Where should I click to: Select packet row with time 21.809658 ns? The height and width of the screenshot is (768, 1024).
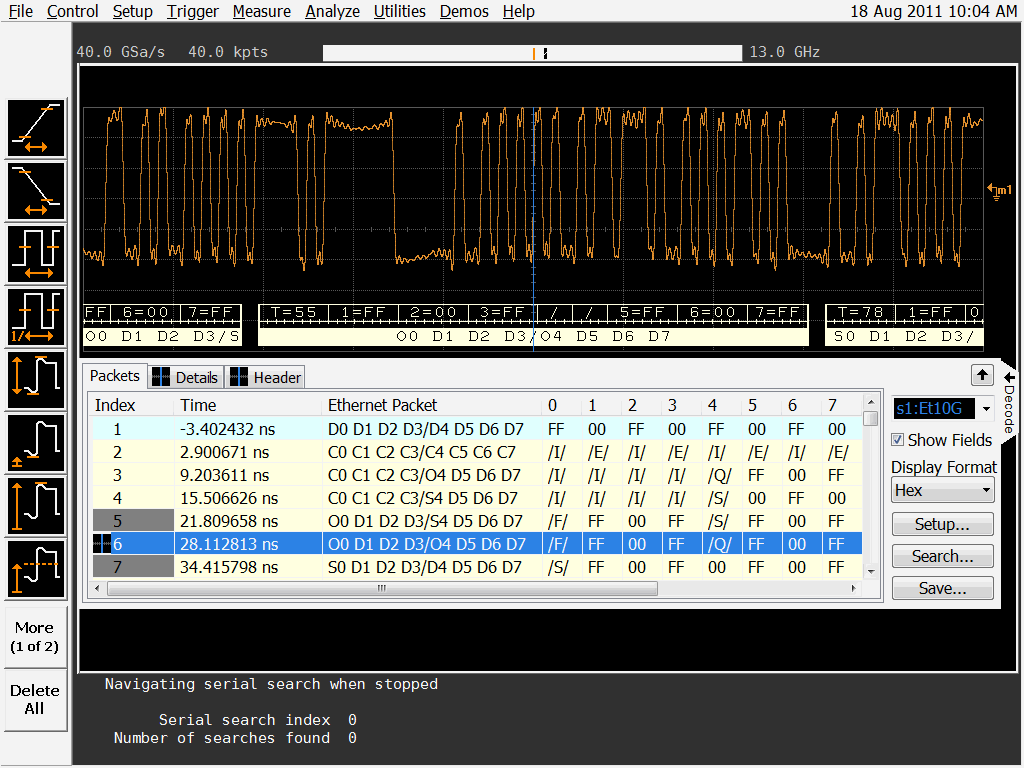pos(477,521)
